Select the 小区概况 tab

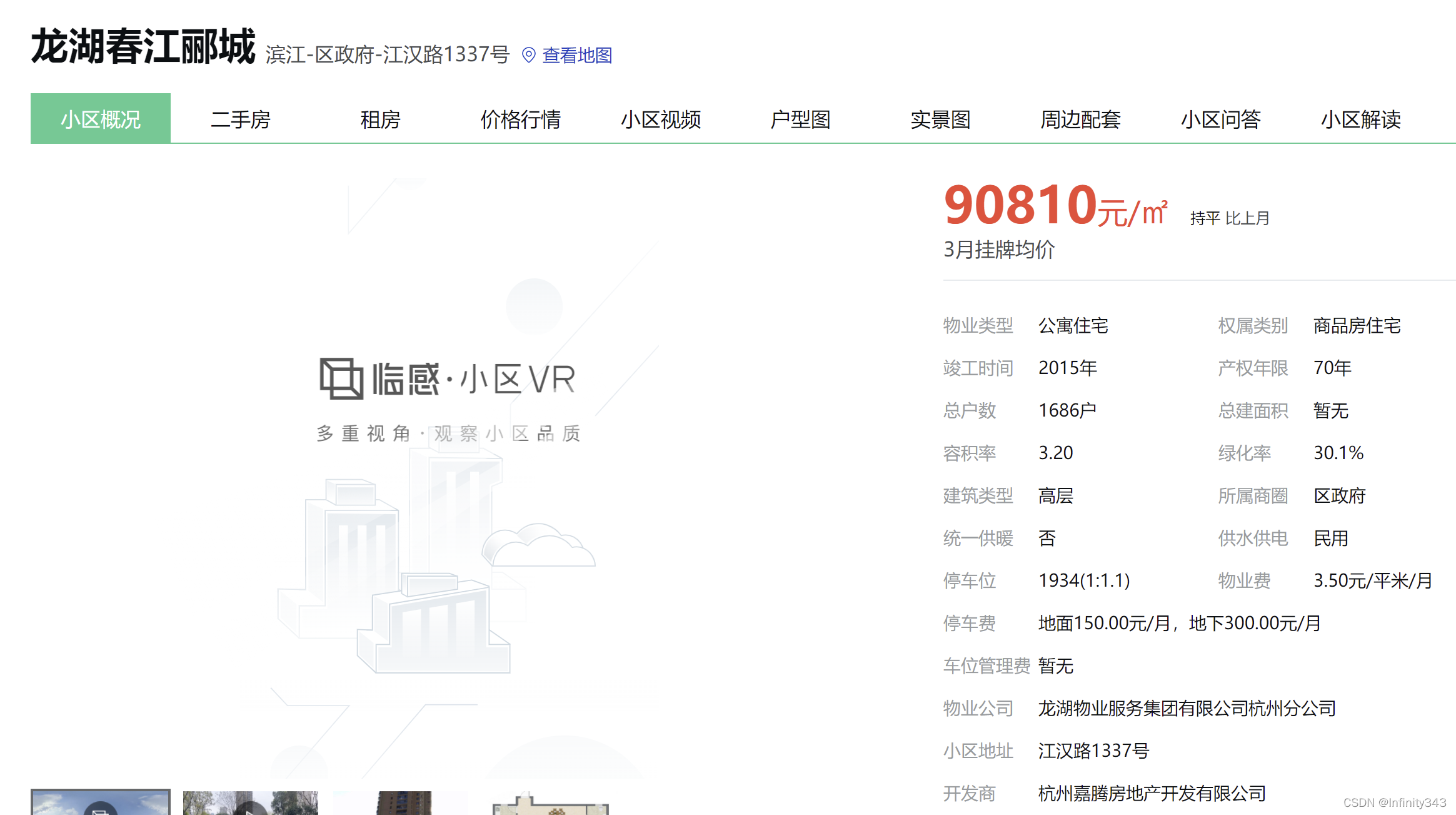pos(100,119)
